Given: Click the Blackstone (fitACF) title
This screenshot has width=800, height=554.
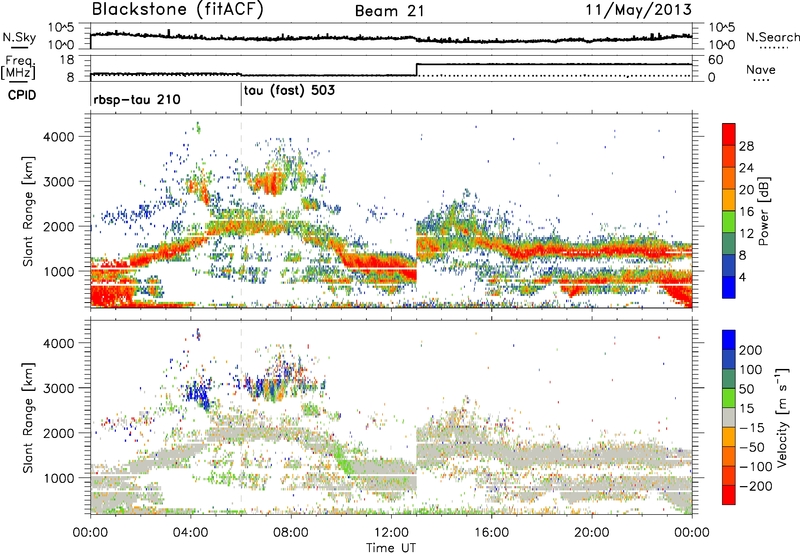Looking at the screenshot, I should [x=177, y=10].
